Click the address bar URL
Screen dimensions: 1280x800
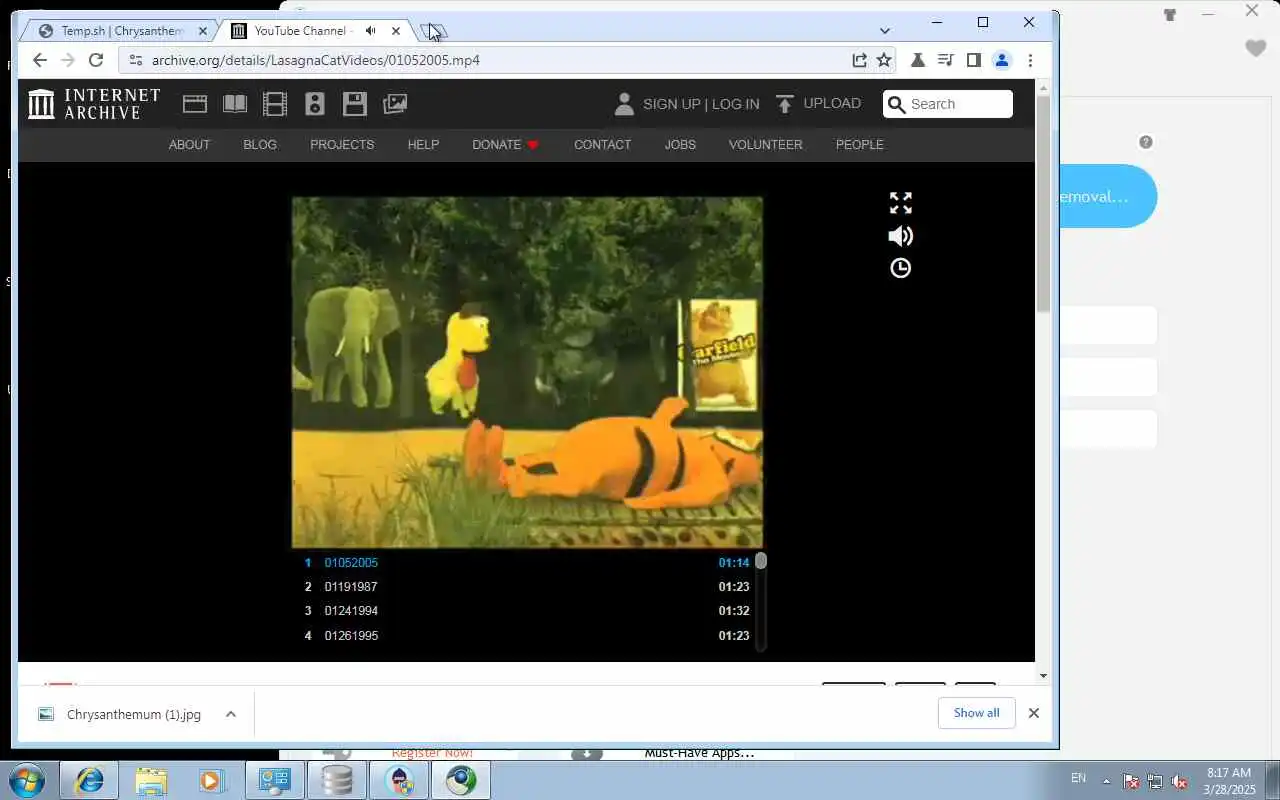coord(315,60)
